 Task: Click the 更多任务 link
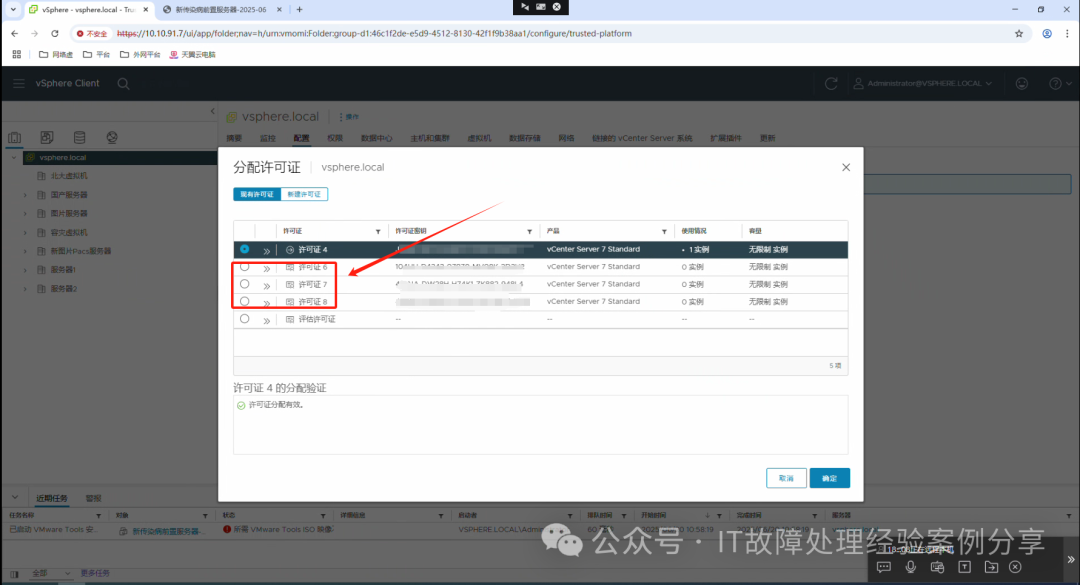click(x=95, y=573)
